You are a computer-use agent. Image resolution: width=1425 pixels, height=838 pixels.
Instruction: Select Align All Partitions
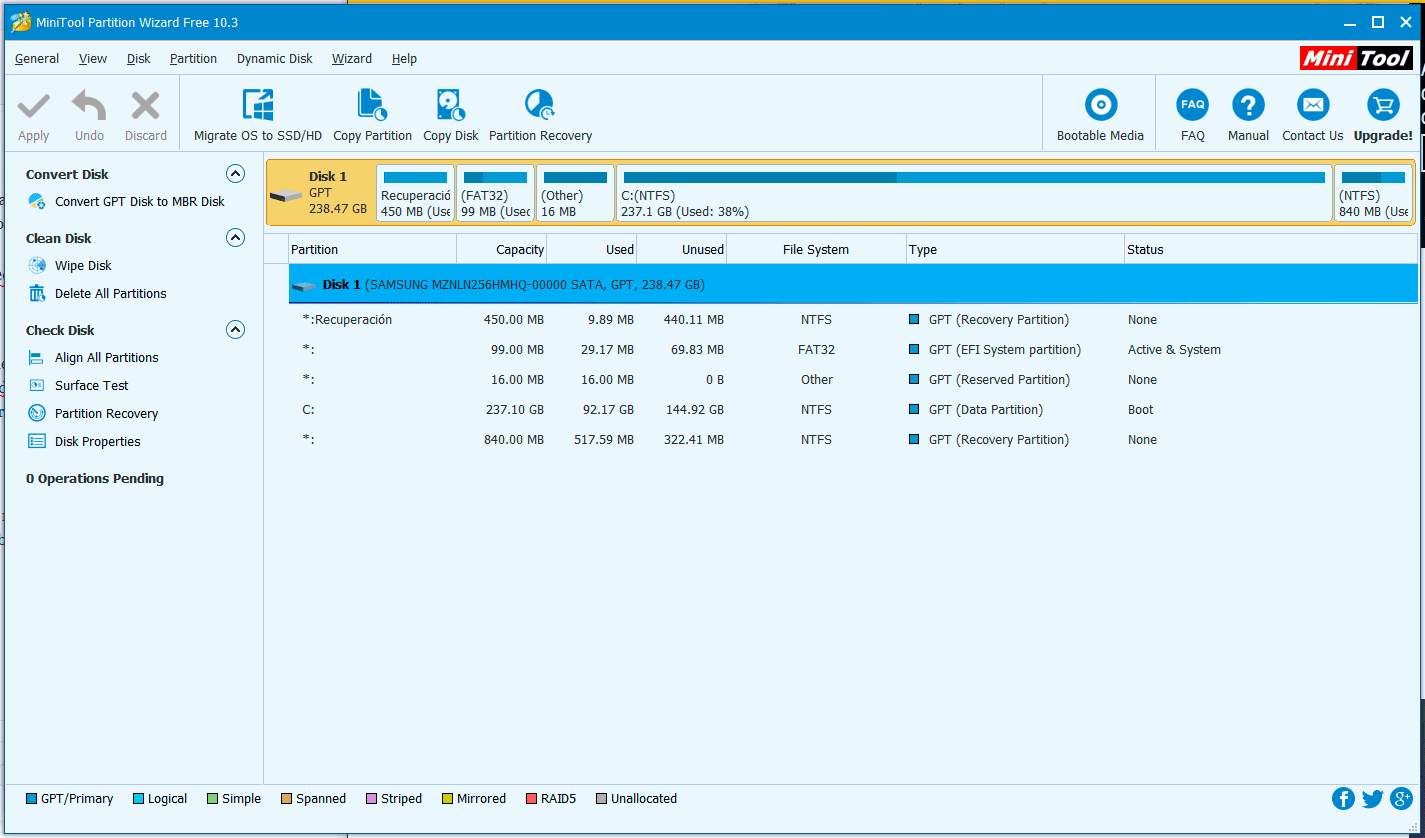coord(107,357)
